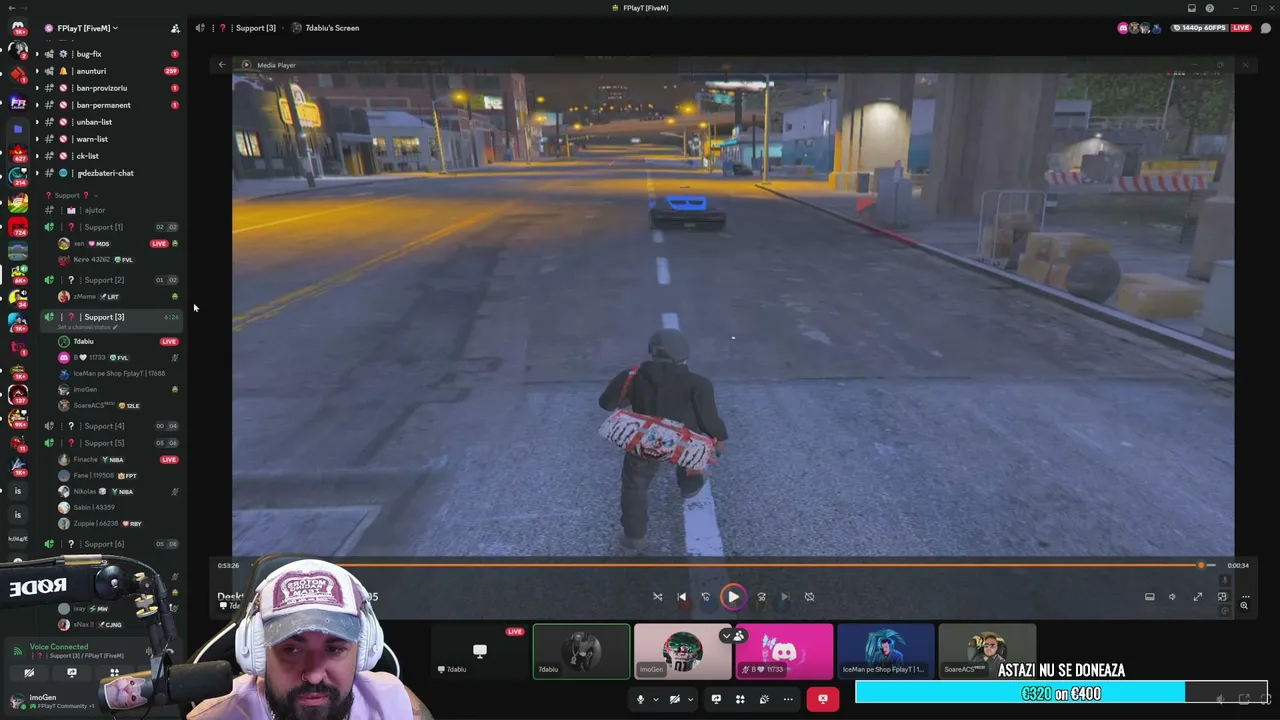Open server folder icon in server rail

click(17, 129)
